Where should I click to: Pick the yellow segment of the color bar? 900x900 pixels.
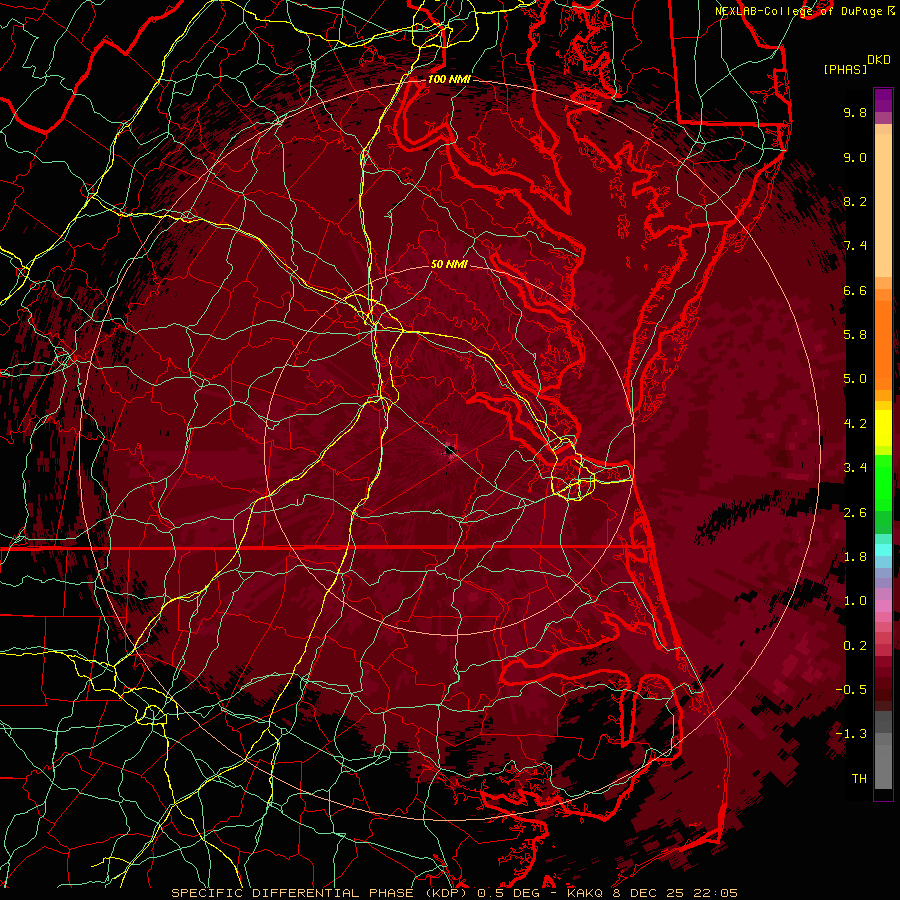point(883,428)
